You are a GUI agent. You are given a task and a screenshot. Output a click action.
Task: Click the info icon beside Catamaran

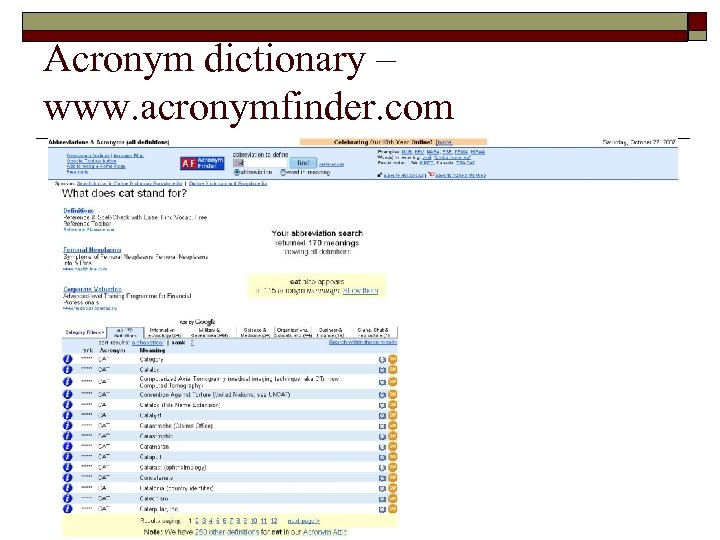coord(68,446)
